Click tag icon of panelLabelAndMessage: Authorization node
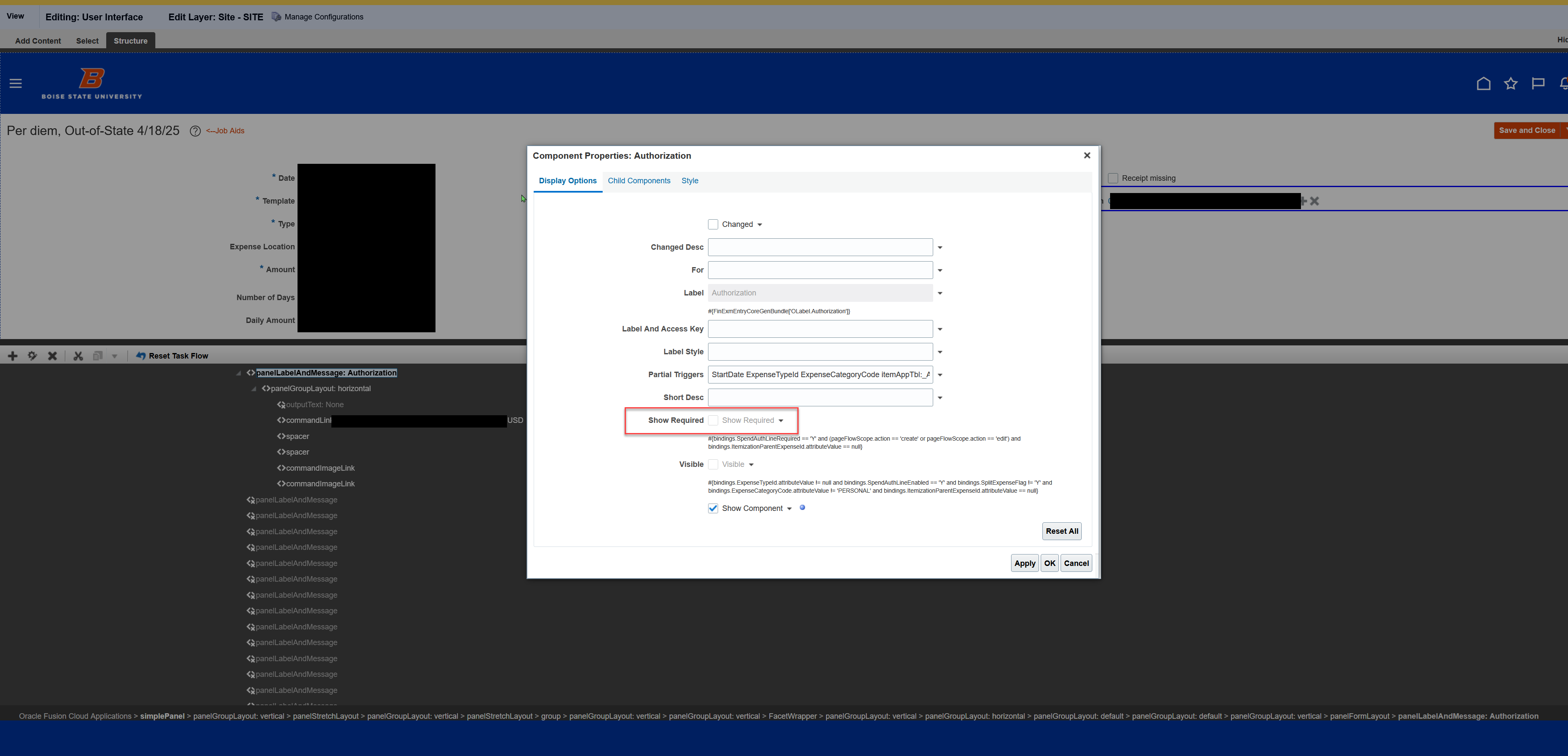The width and height of the screenshot is (1568, 756). [251, 373]
